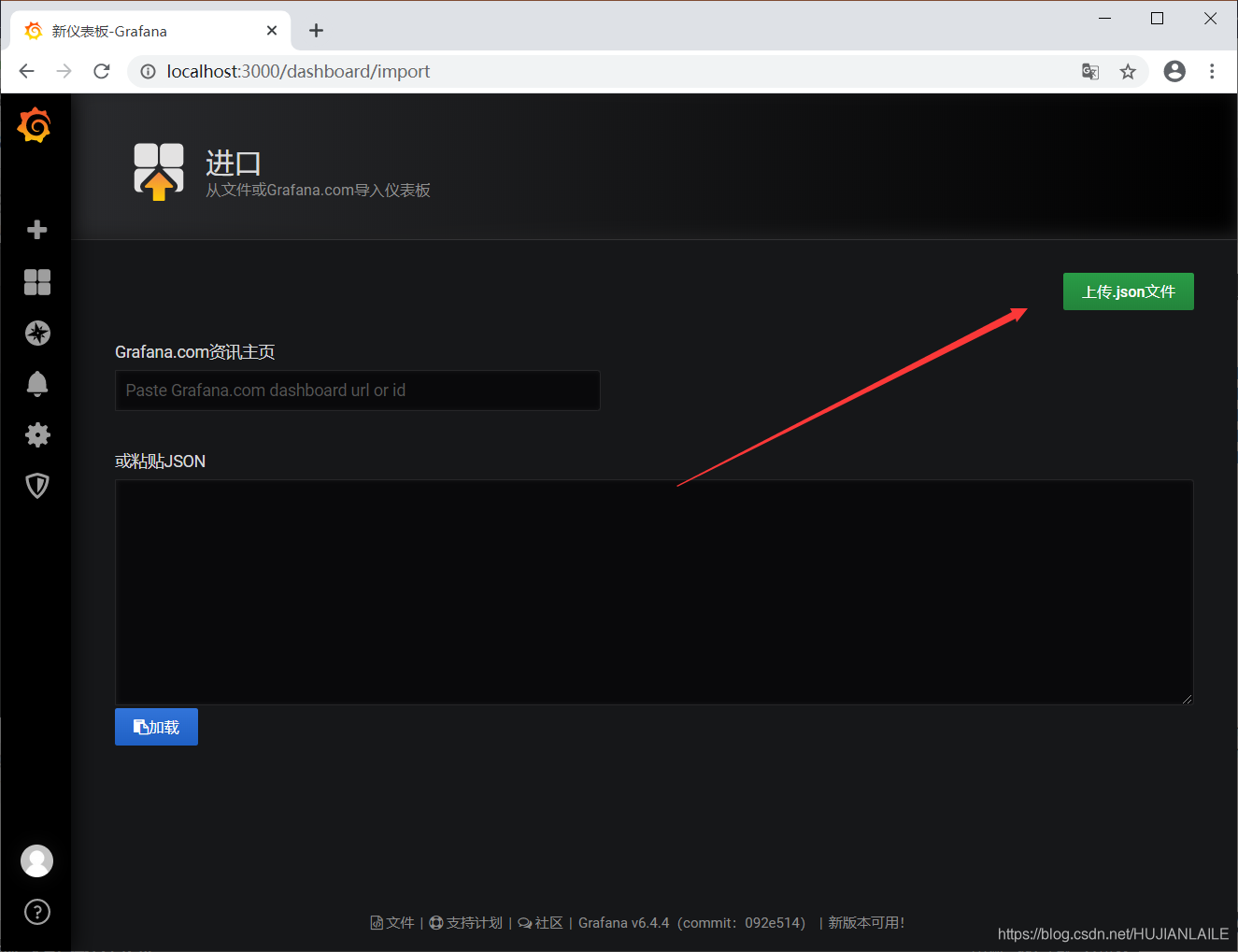Click the Grafana.com资讯主页 label
1238x952 pixels.
point(194,352)
